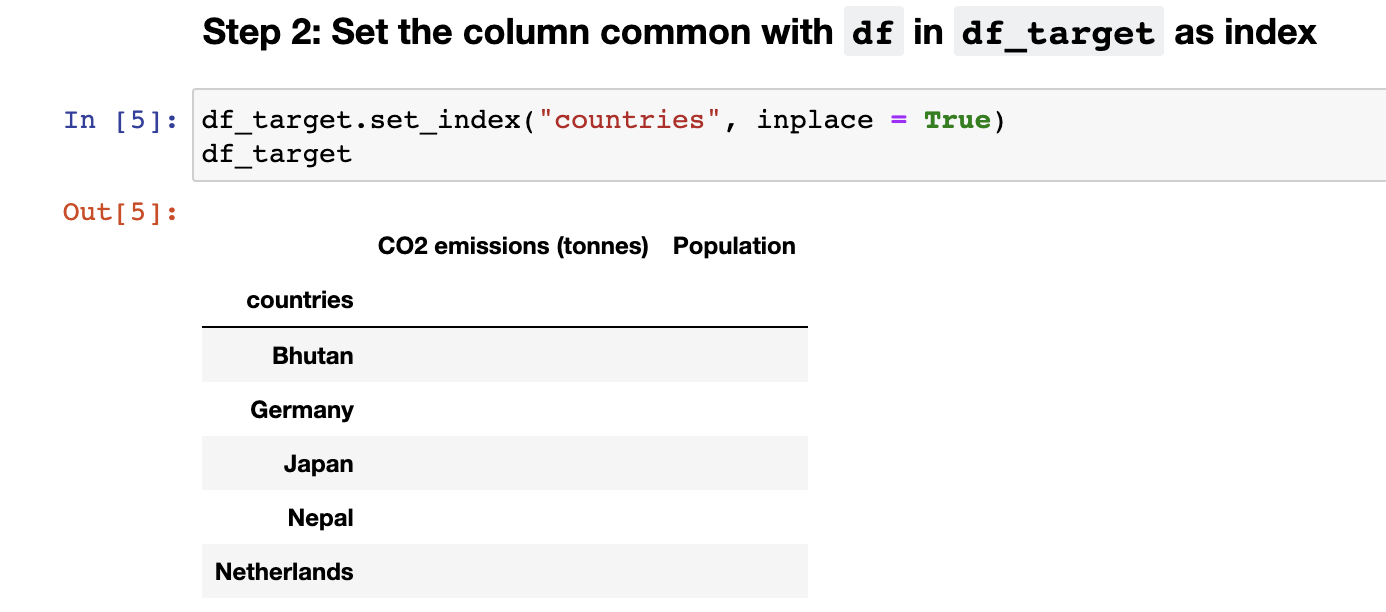This screenshot has height=612, width=1386.
Task: Select the Bhutan row label
Action: coord(312,356)
